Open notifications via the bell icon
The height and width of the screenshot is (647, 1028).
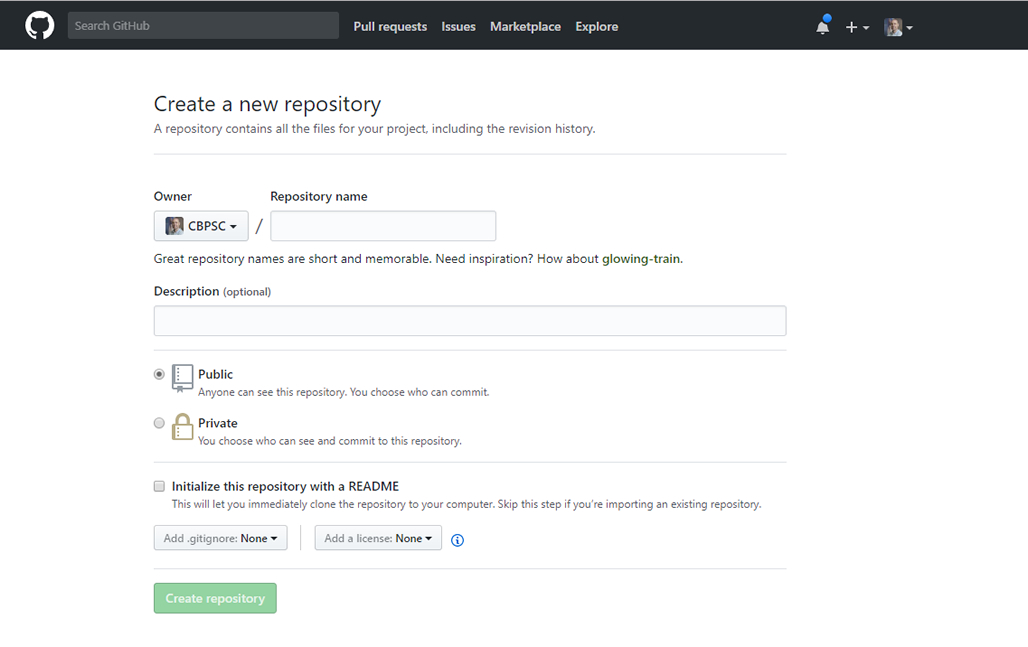pyautogui.click(x=823, y=26)
